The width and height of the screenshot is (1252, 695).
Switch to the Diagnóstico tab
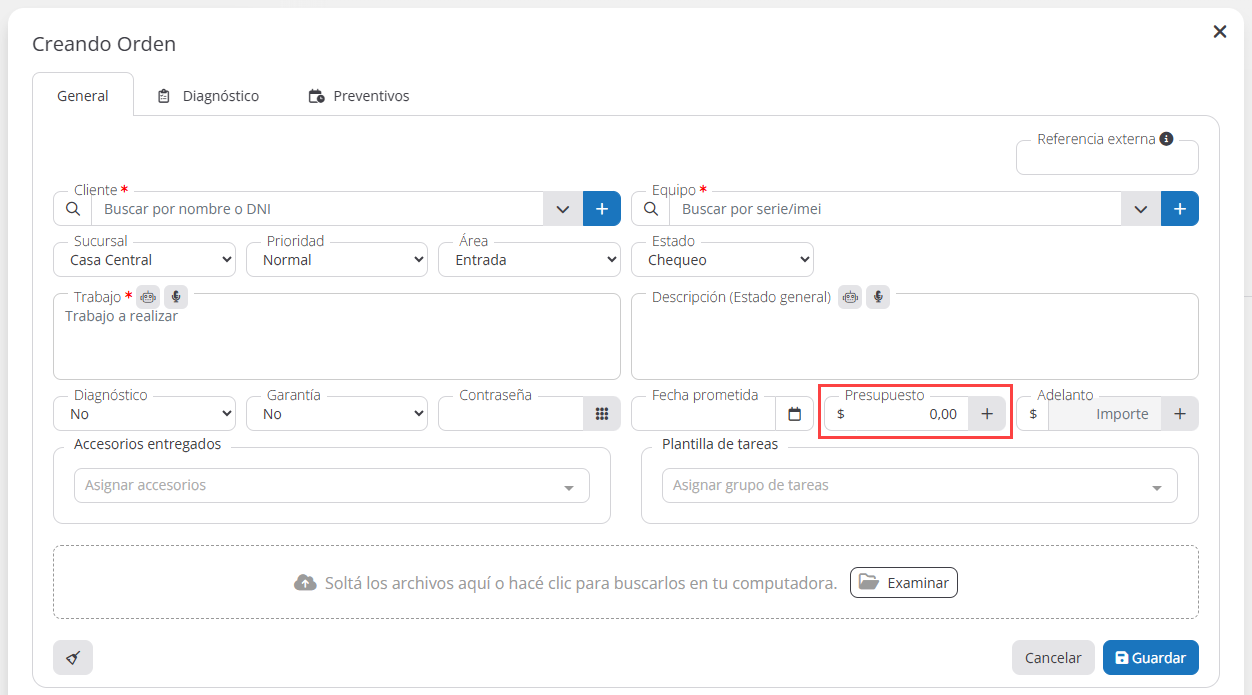coord(208,96)
